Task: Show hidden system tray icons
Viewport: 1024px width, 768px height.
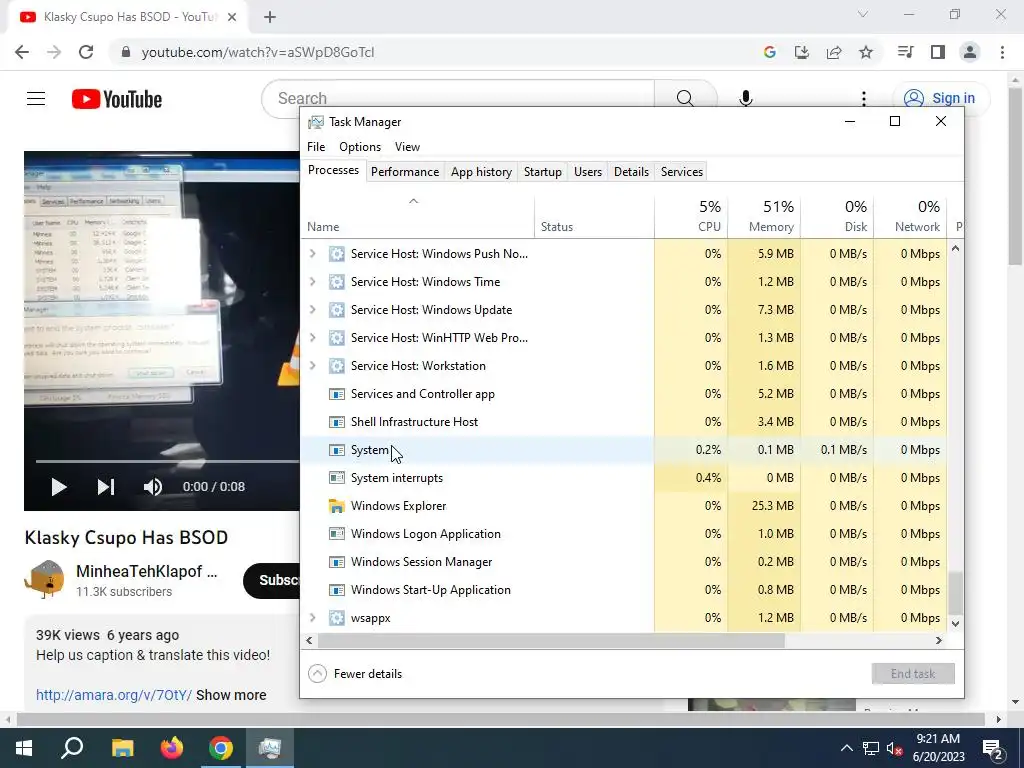Action: point(846,748)
